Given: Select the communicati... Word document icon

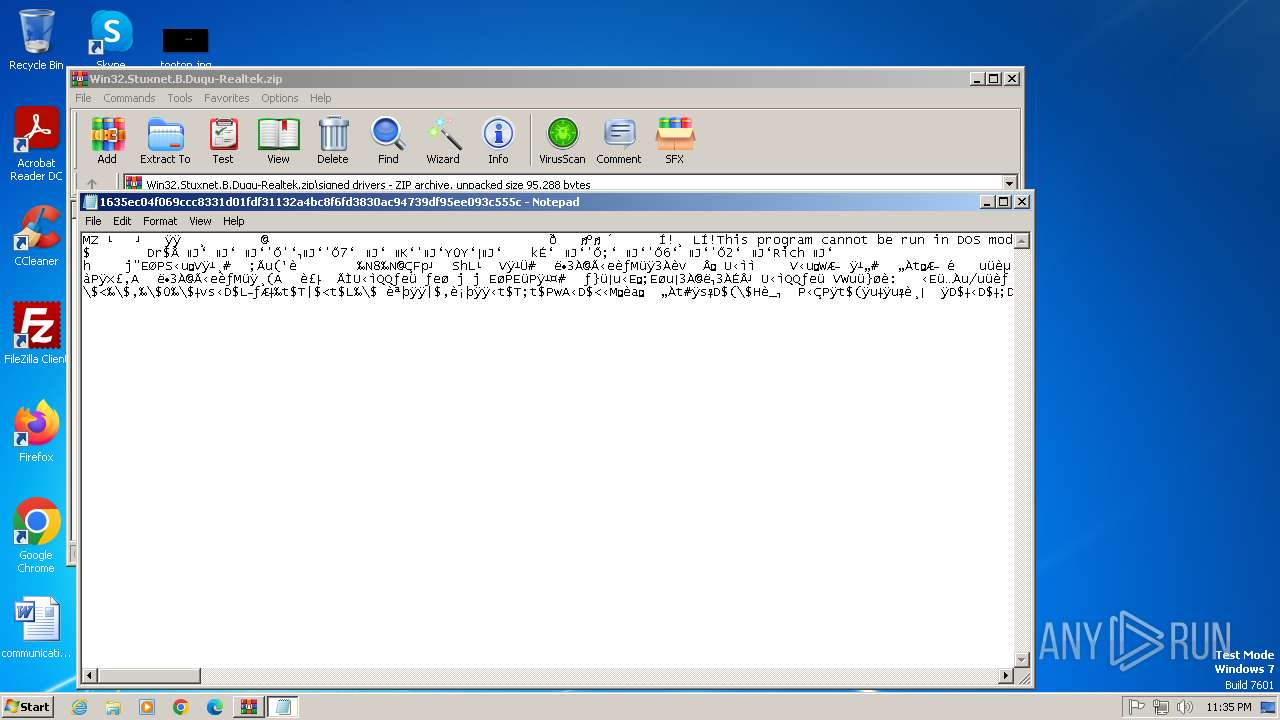Looking at the screenshot, I should [36, 628].
